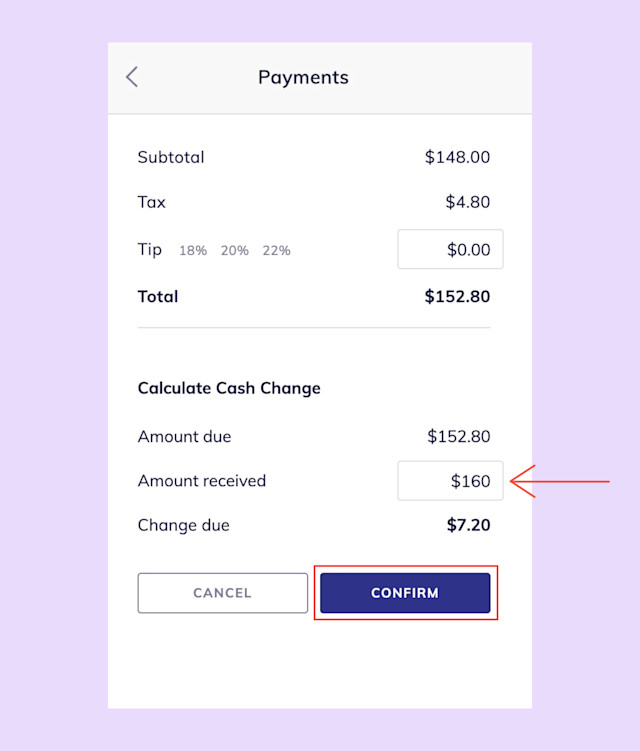Focus the Tip amount input field
Viewport: 640px width, 751px height.
pos(450,249)
